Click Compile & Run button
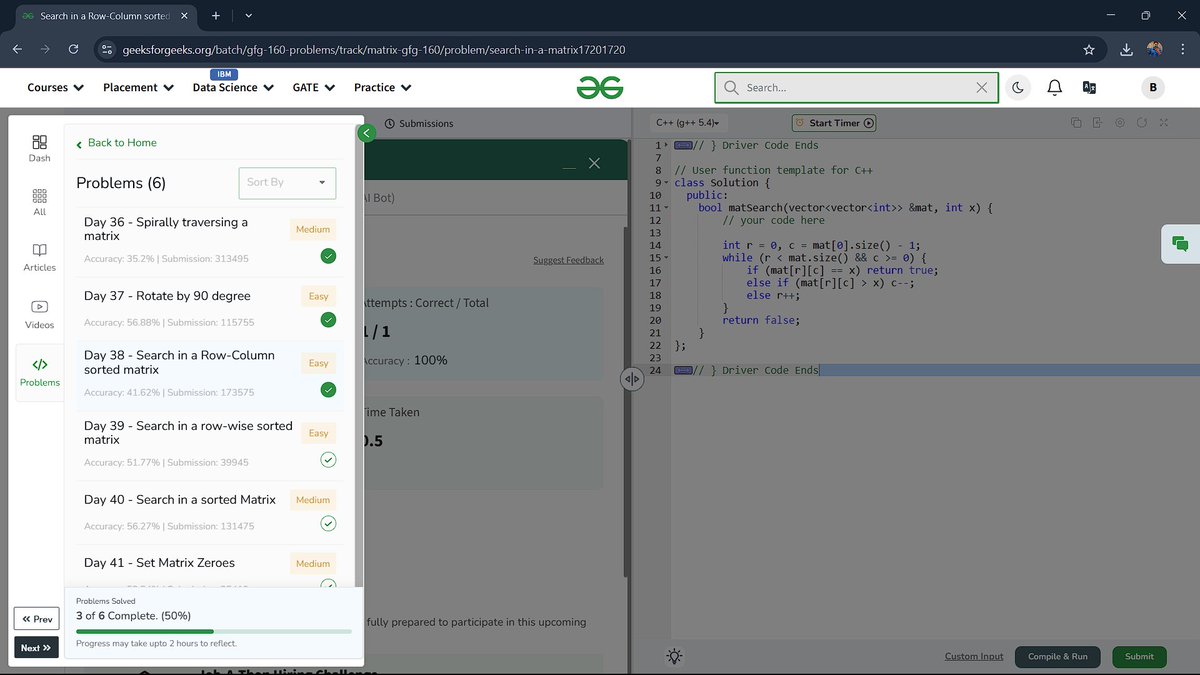Screen dimensions: 1200x675 tap(1058, 656)
